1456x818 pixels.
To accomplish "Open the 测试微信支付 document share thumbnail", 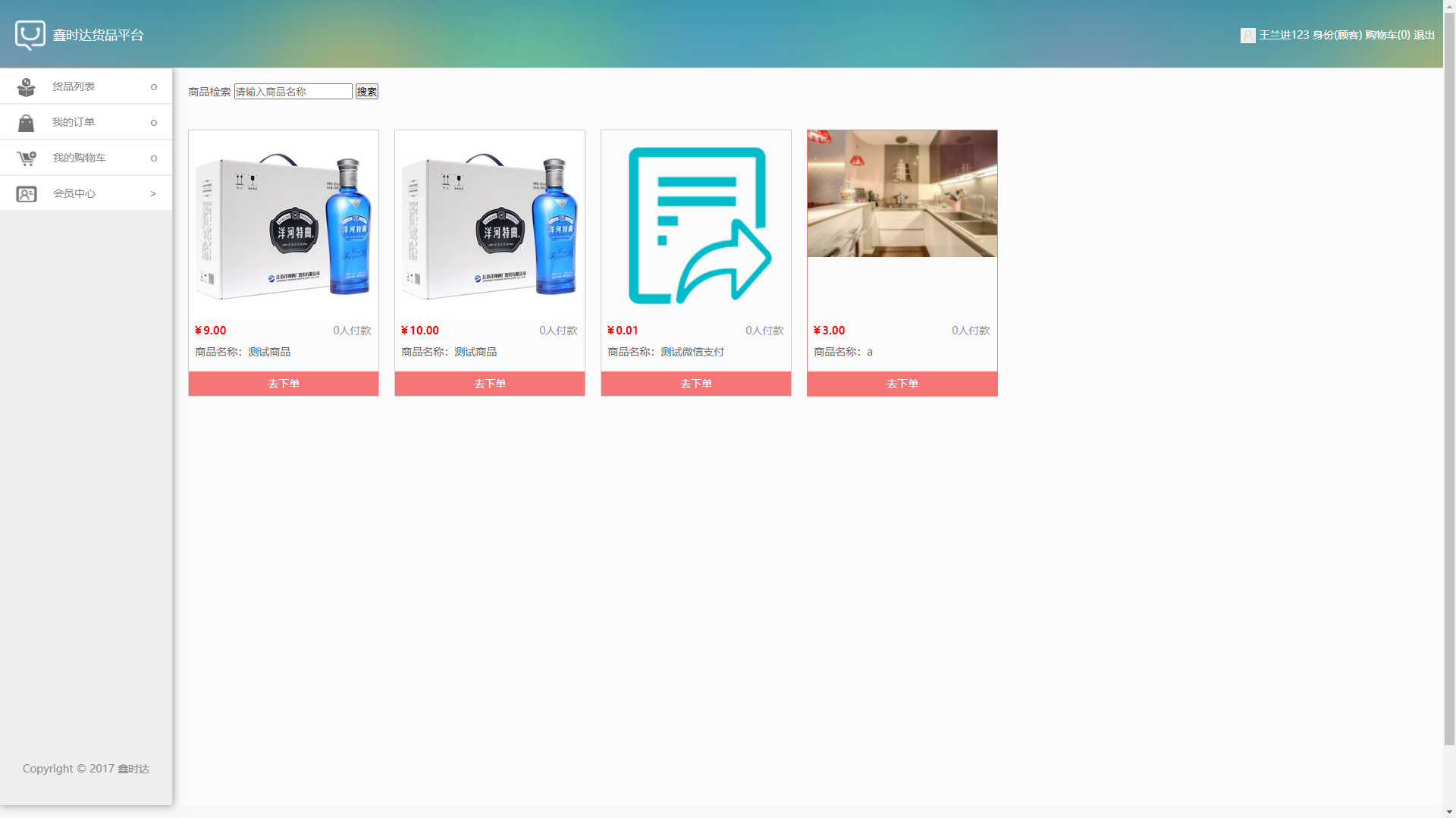I will point(696,225).
